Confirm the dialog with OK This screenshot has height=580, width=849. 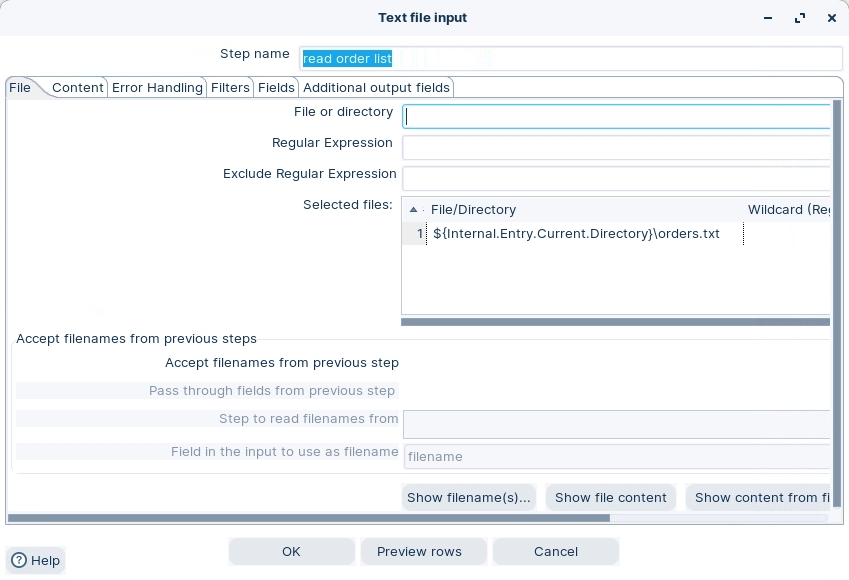pyautogui.click(x=291, y=552)
